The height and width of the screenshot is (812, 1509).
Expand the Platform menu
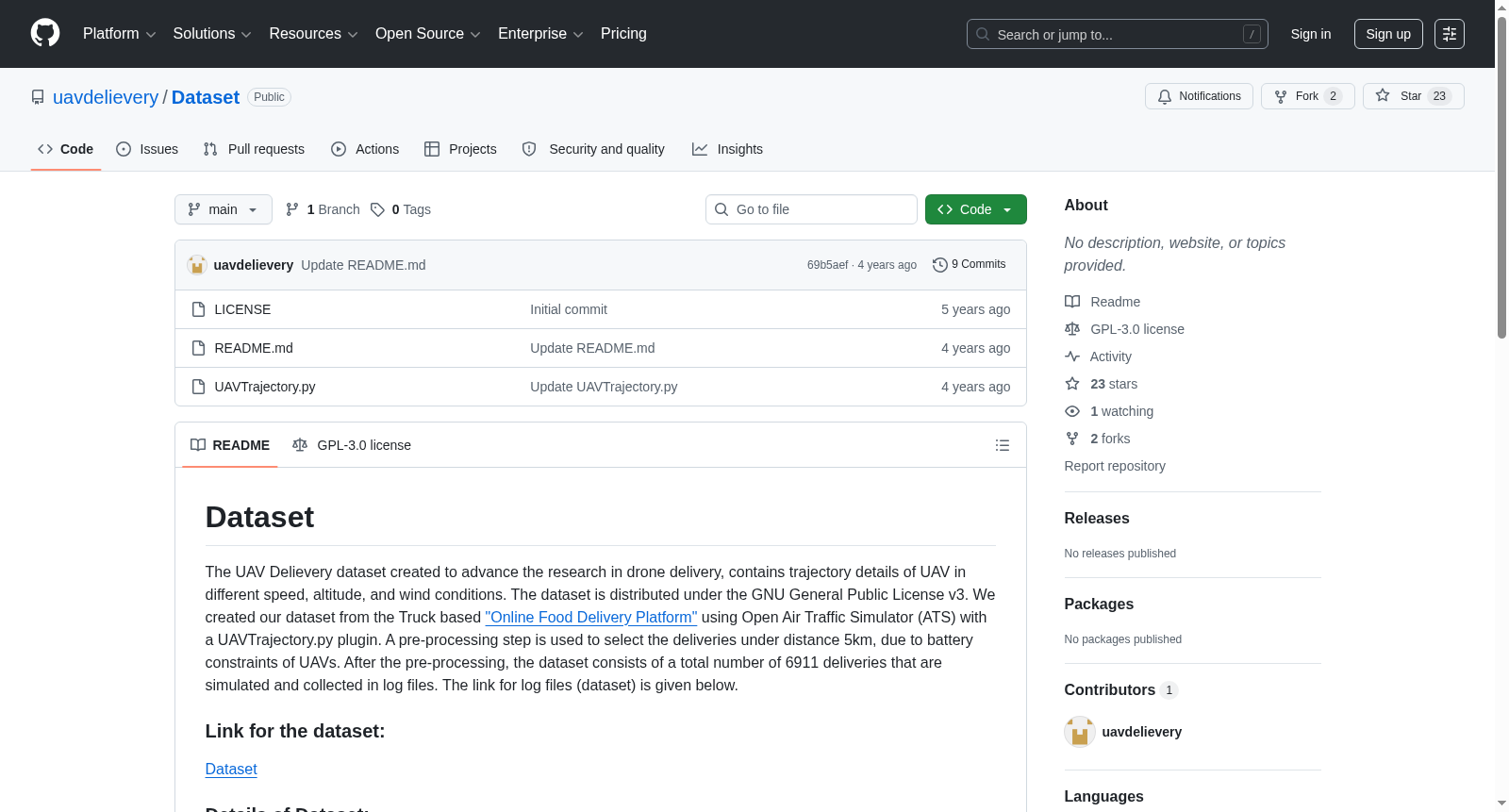click(x=120, y=34)
